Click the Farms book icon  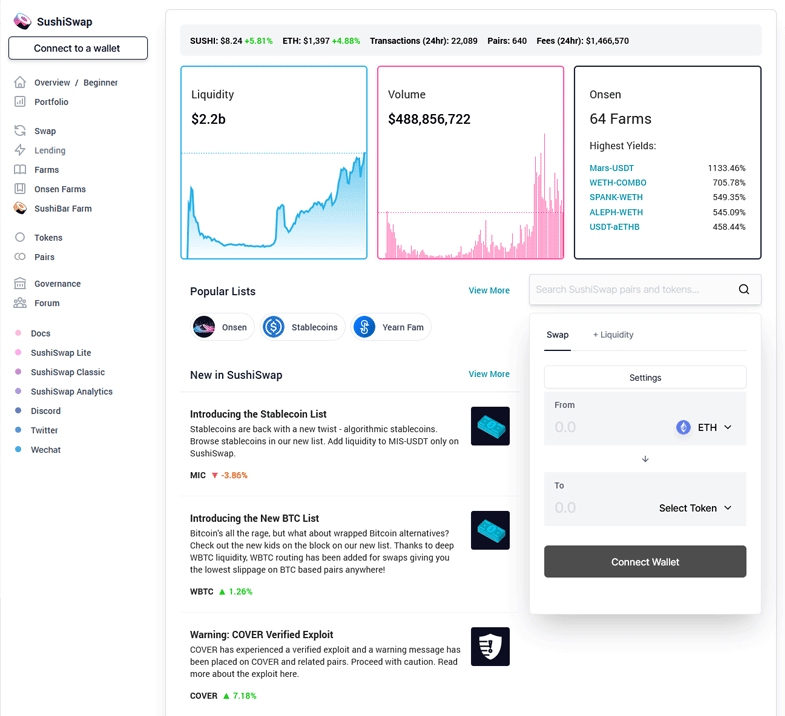pyautogui.click(x=20, y=169)
